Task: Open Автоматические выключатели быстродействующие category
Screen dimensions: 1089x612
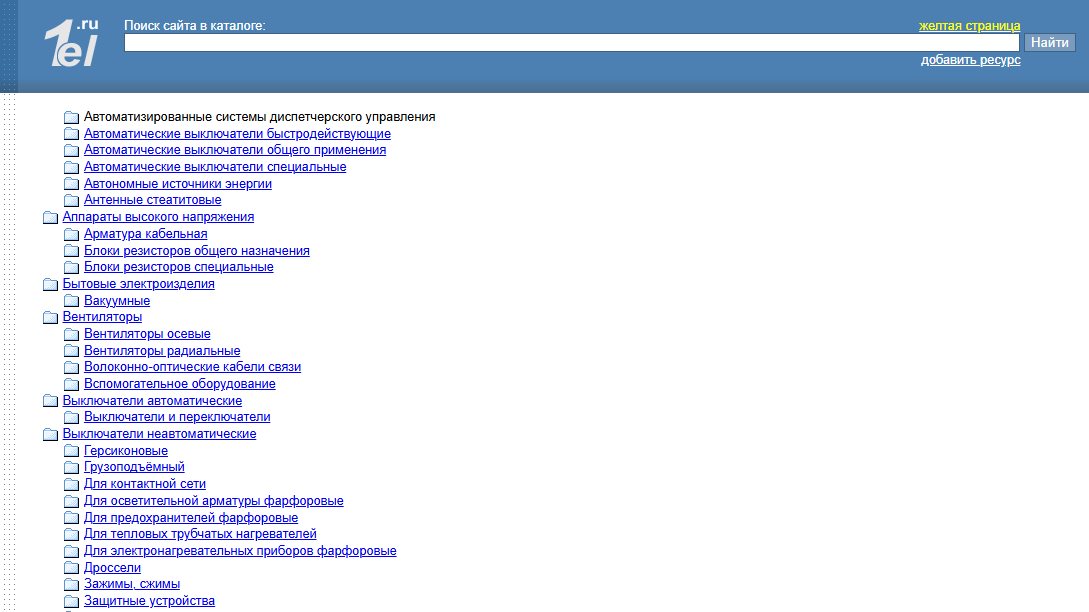Action: pos(237,134)
